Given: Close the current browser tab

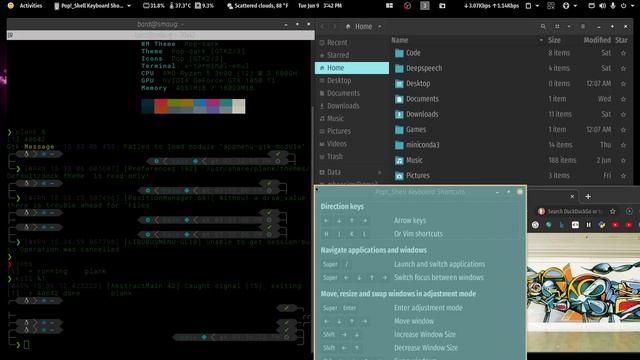Looking at the screenshot, I should (x=572, y=197).
